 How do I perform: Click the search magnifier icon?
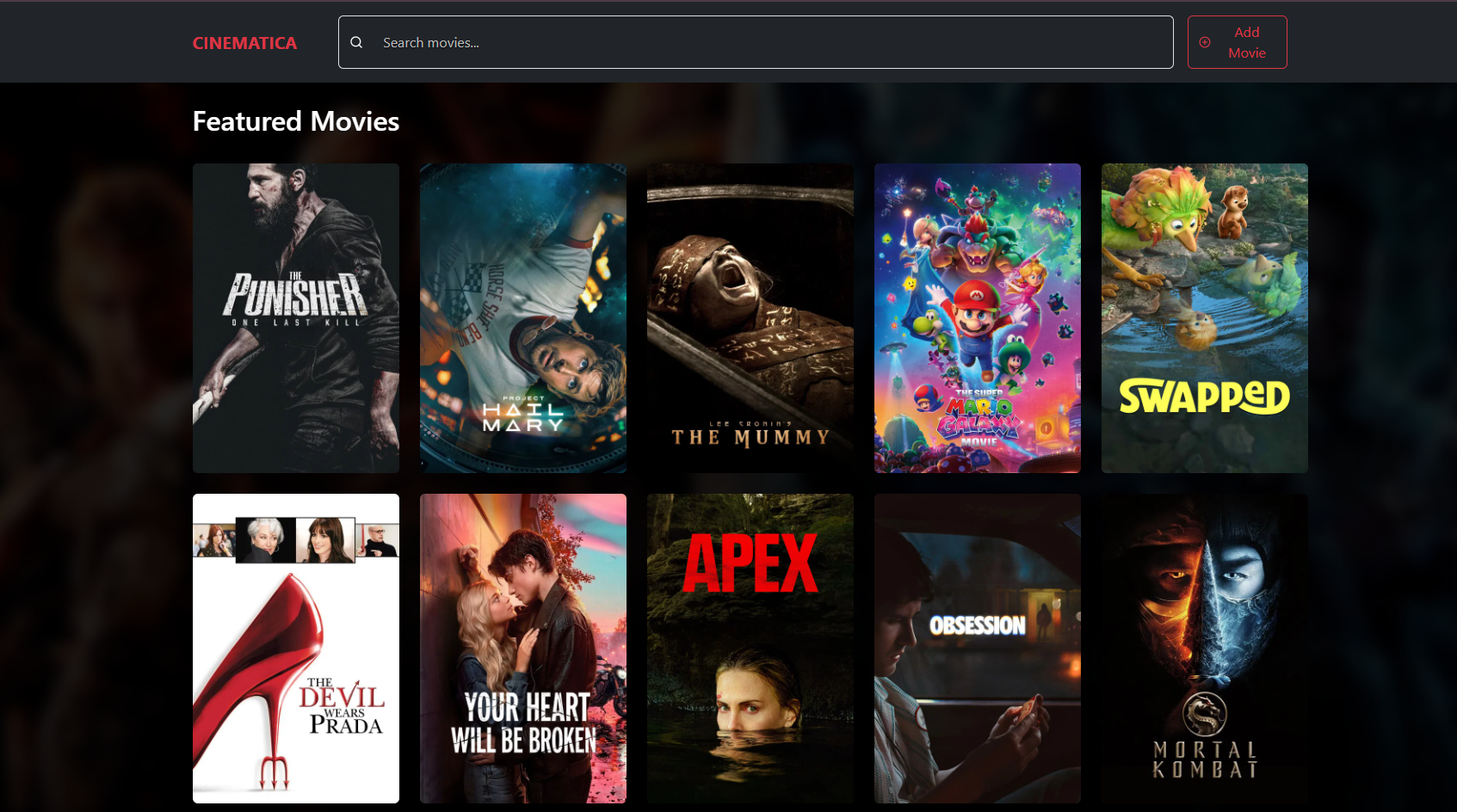pos(356,42)
